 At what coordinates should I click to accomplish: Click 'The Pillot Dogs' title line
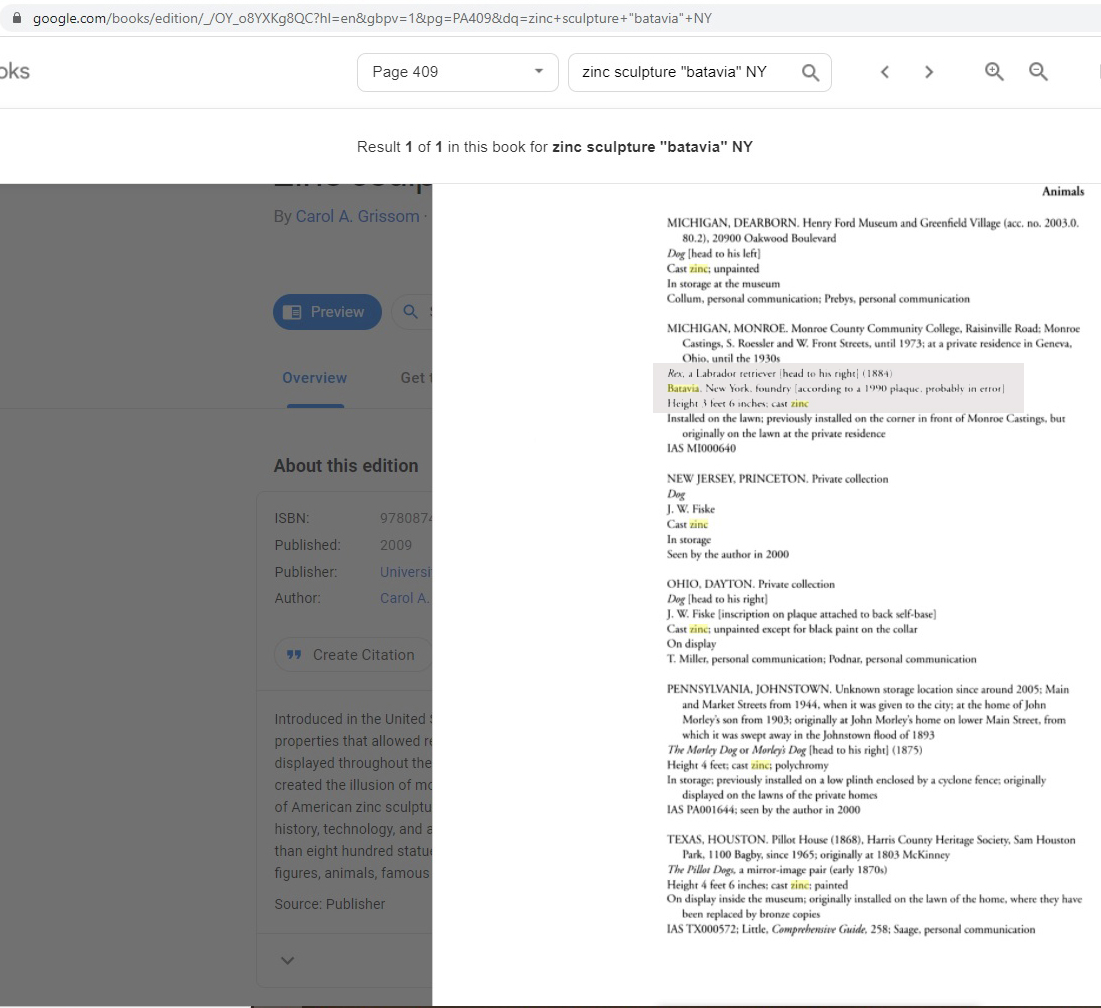point(777,870)
